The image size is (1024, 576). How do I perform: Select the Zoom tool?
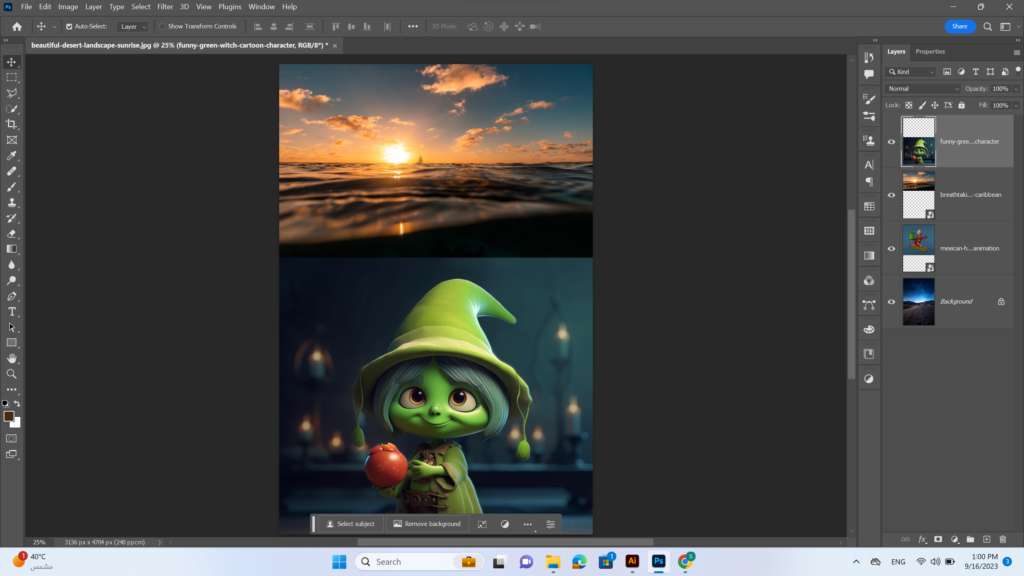pos(12,374)
